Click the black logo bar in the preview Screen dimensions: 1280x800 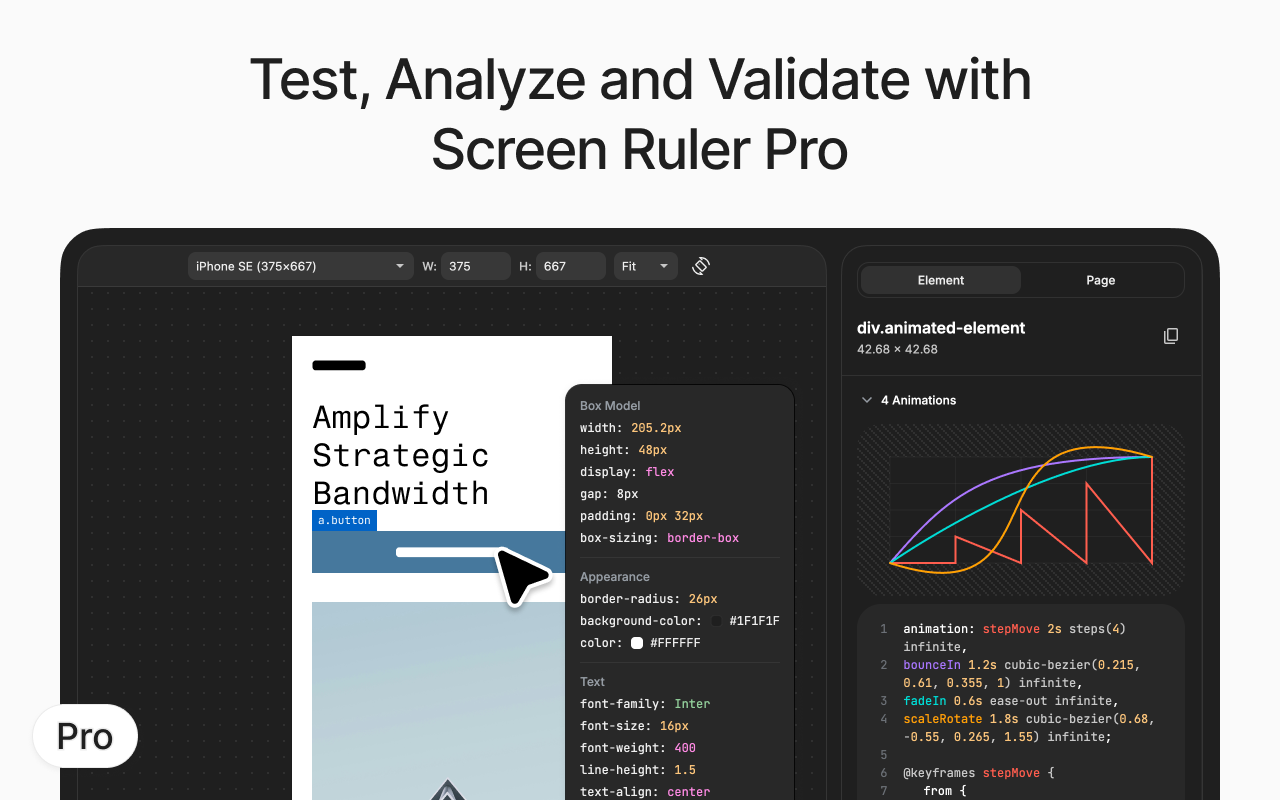pyautogui.click(x=339, y=365)
